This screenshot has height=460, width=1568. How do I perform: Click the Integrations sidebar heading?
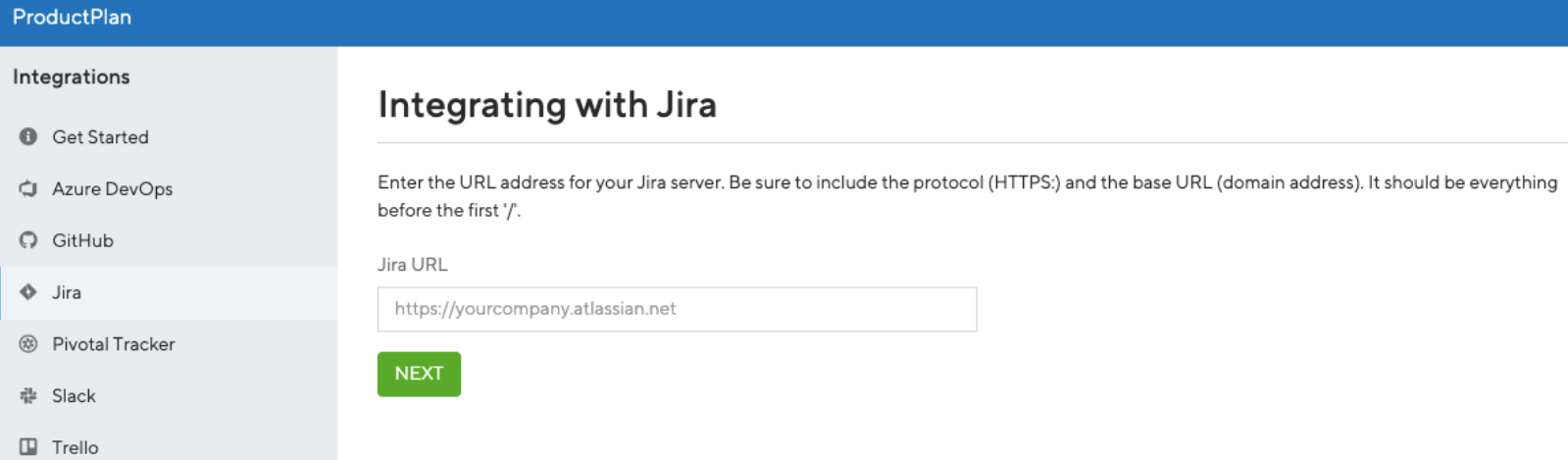pos(71,77)
